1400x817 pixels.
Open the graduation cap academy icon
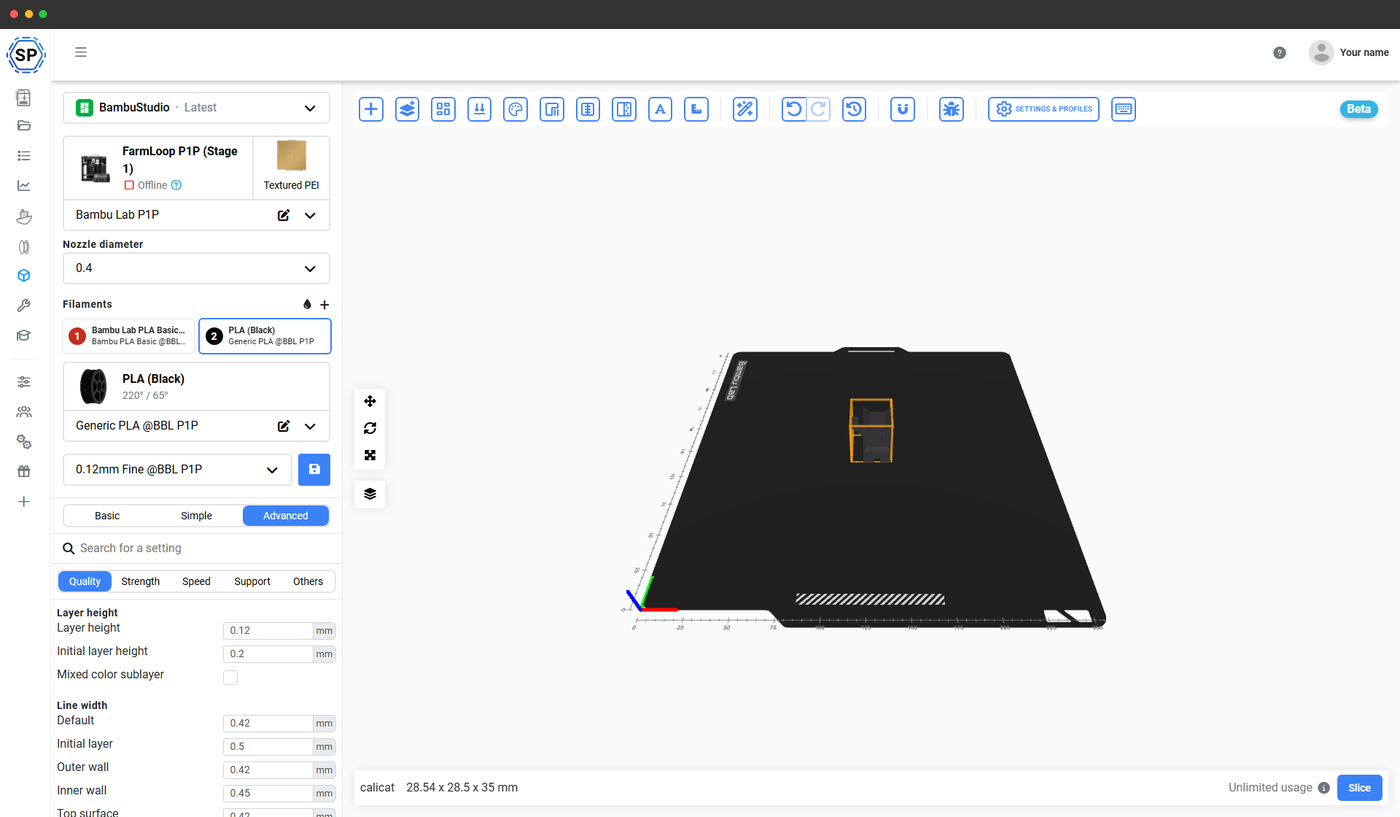pyautogui.click(x=24, y=336)
